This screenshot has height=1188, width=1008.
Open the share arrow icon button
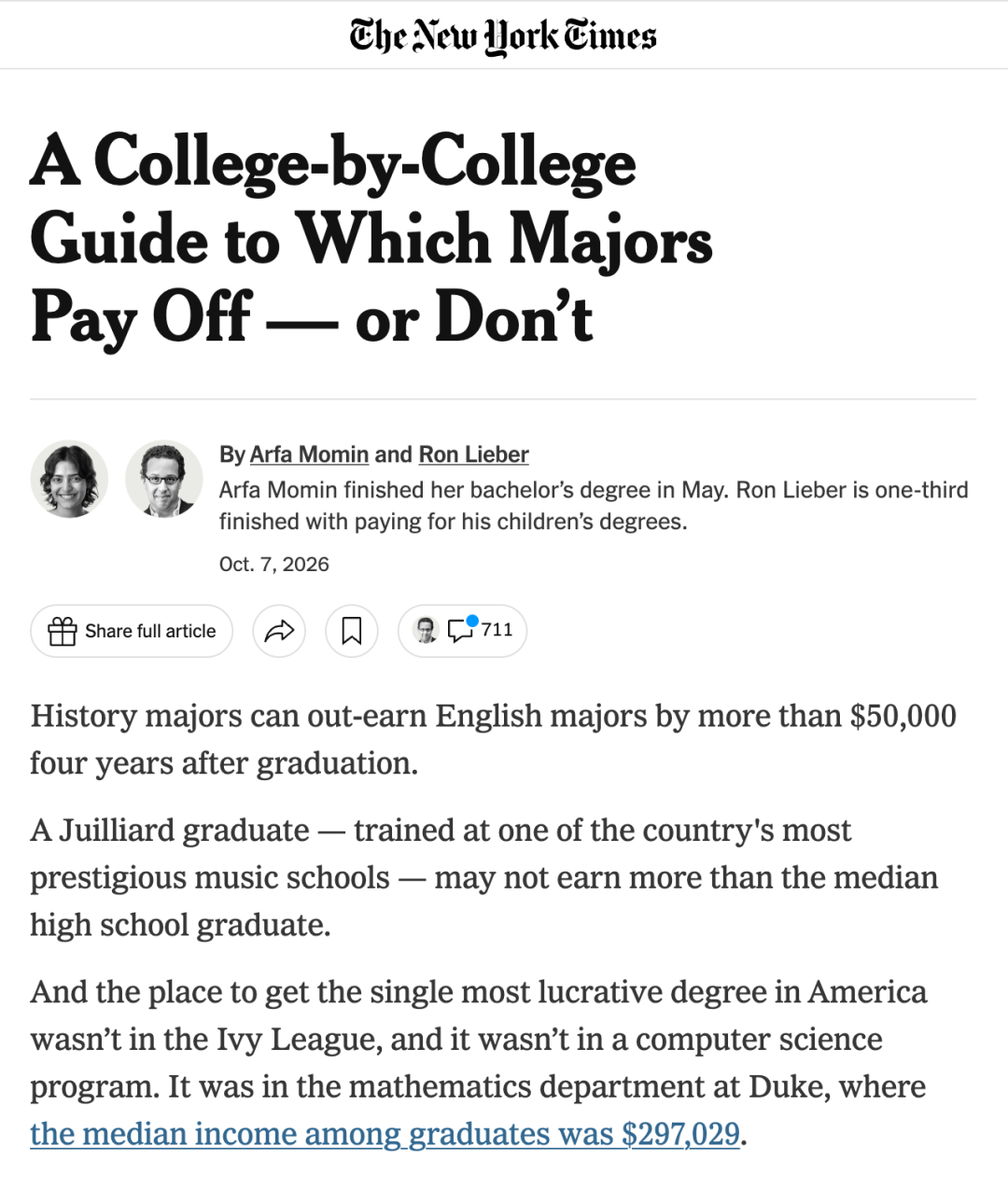pos(279,632)
